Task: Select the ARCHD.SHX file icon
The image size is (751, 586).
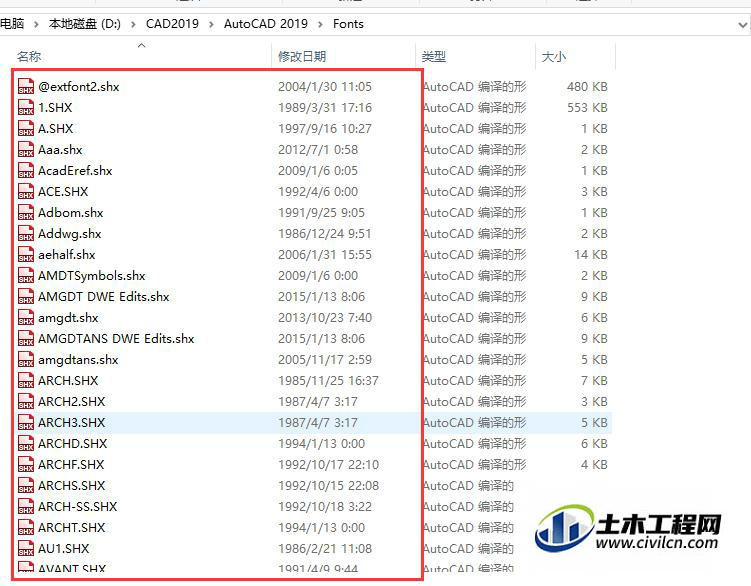Action: pyautogui.click(x=26, y=443)
